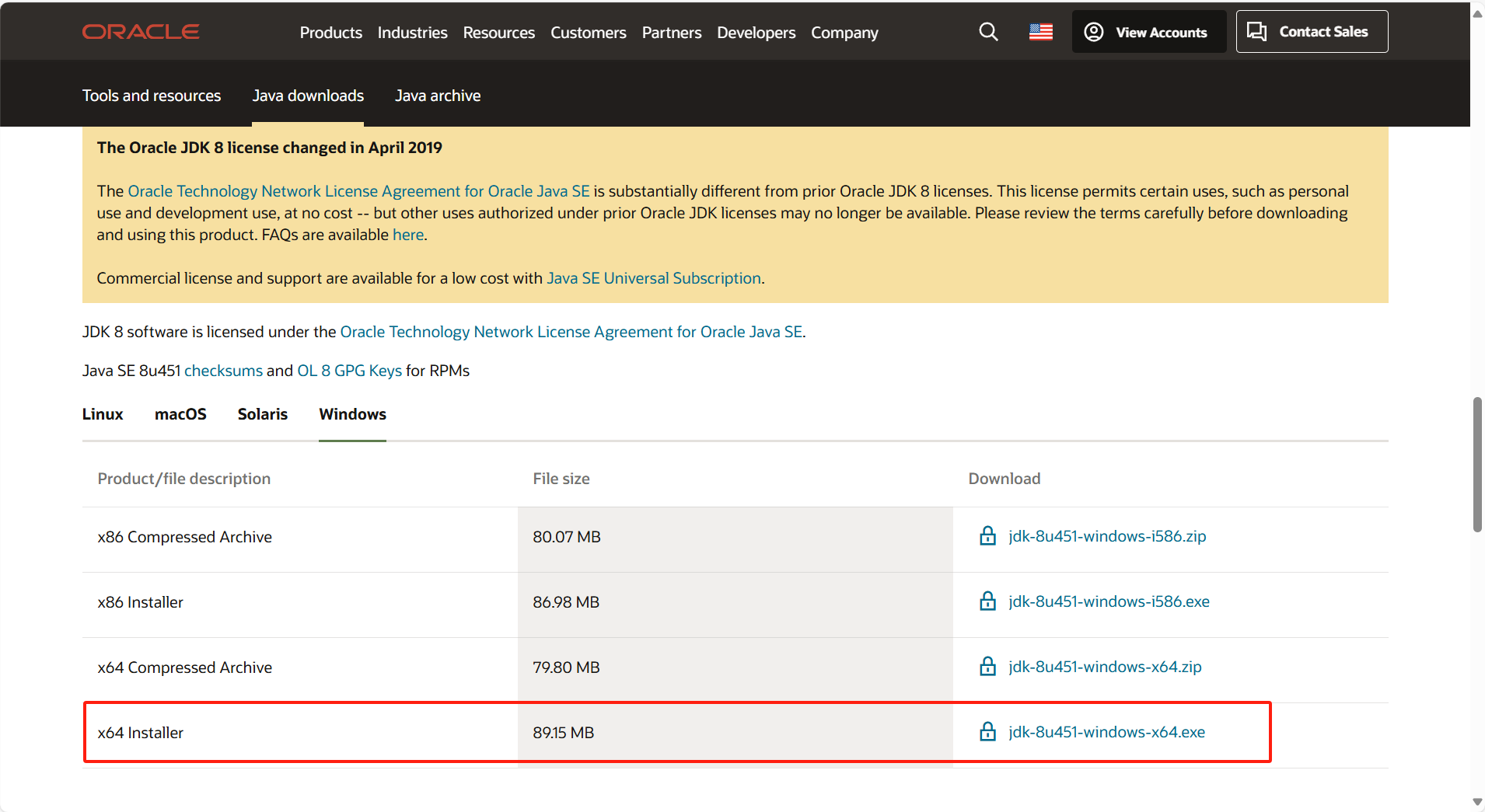Click lock icon for jdk-8u451-windows-x64.exe
This screenshot has height=812, width=1485.
(987, 732)
